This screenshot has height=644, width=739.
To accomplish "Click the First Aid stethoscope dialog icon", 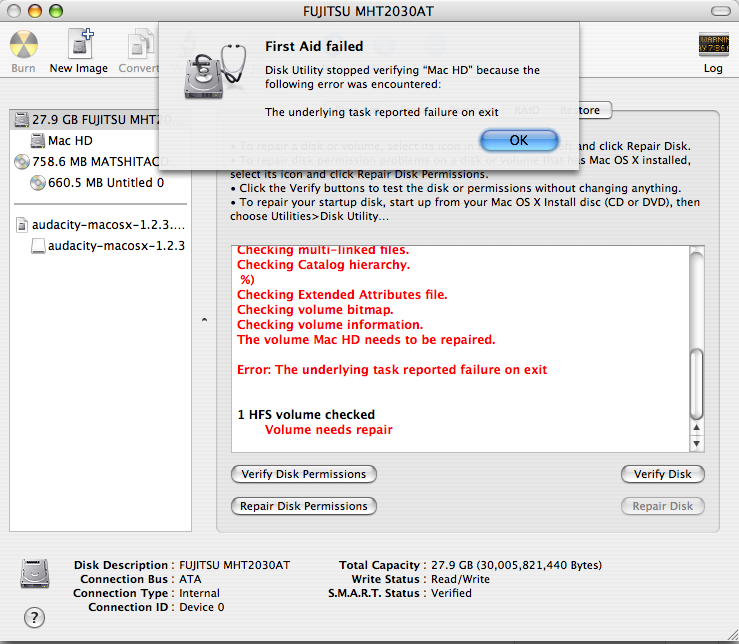I will [214, 71].
